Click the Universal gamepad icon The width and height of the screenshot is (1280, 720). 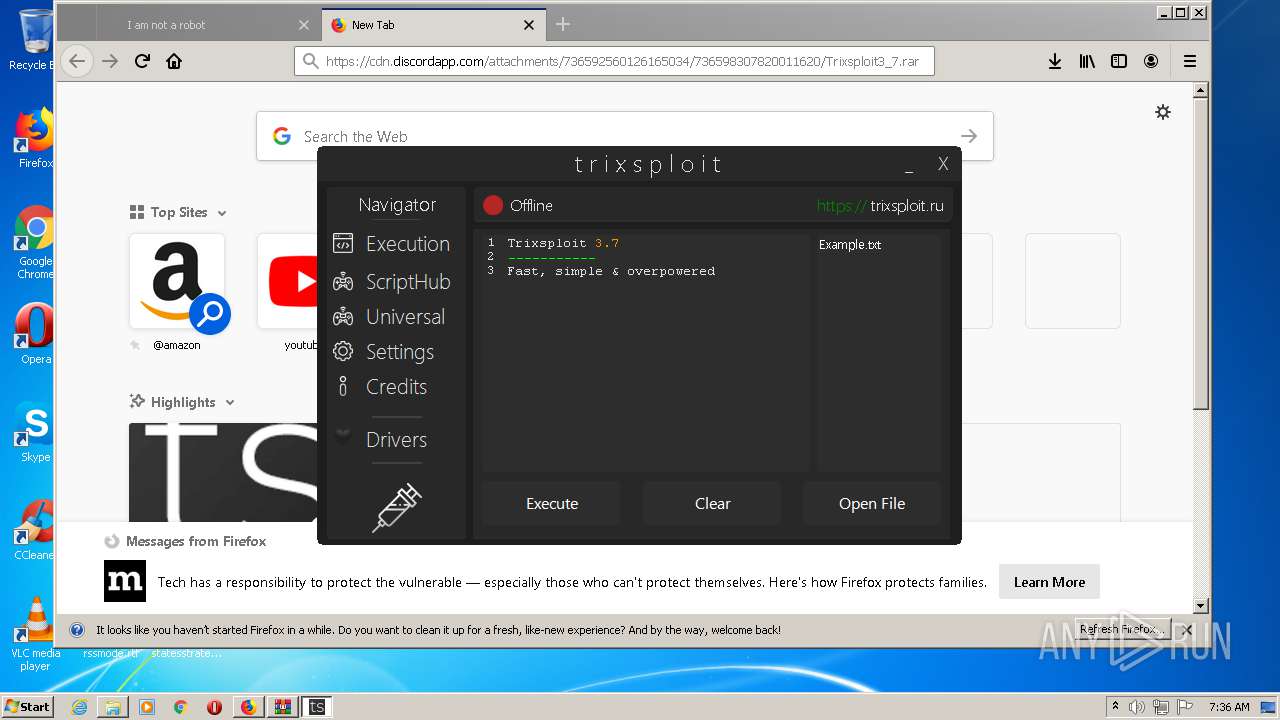(x=343, y=317)
